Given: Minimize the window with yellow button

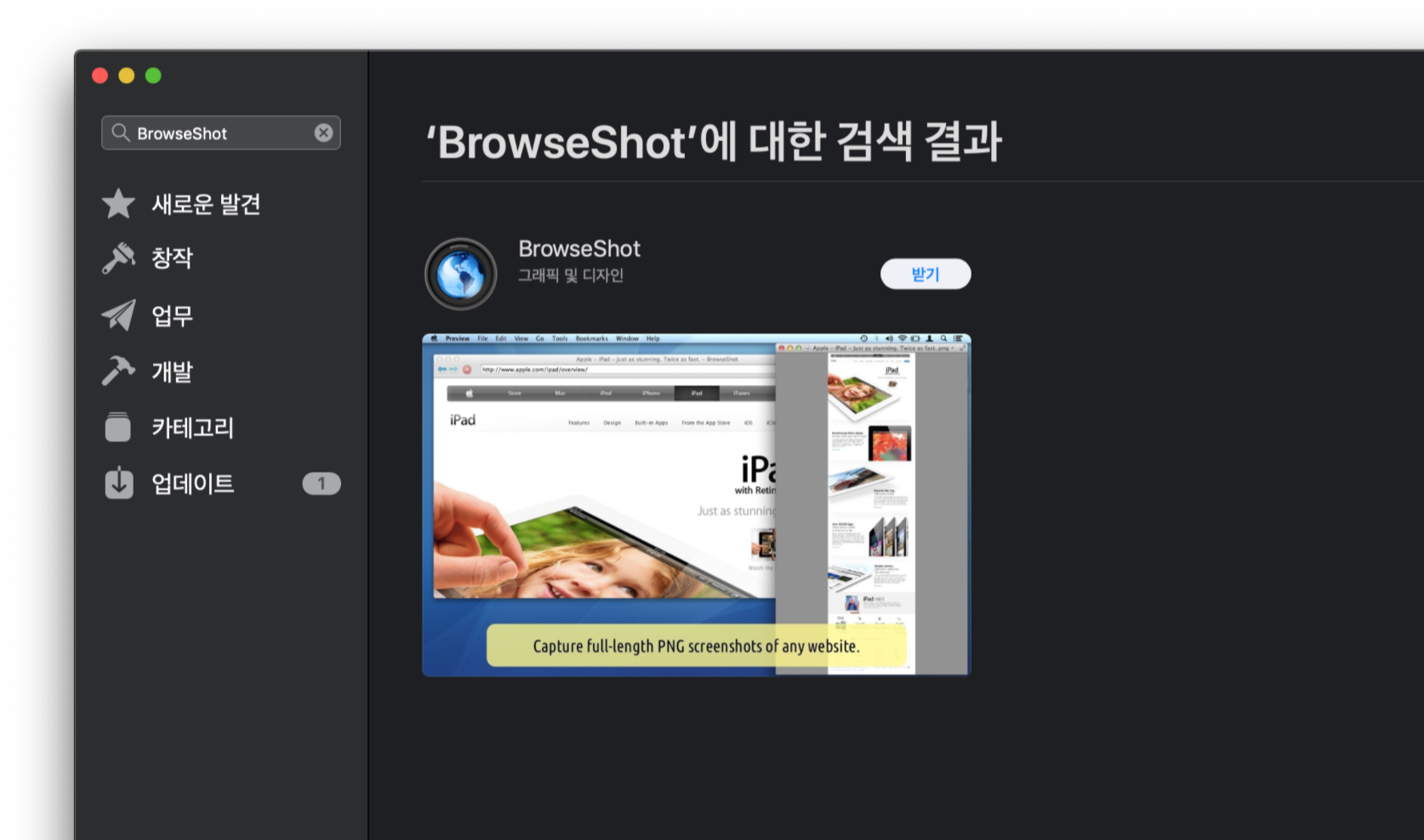Looking at the screenshot, I should 127,76.
